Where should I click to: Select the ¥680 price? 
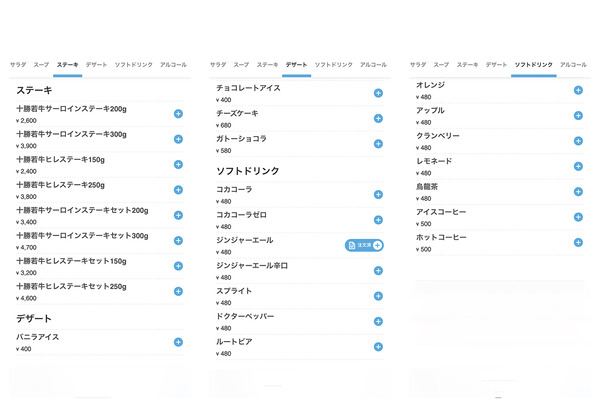(x=223, y=125)
